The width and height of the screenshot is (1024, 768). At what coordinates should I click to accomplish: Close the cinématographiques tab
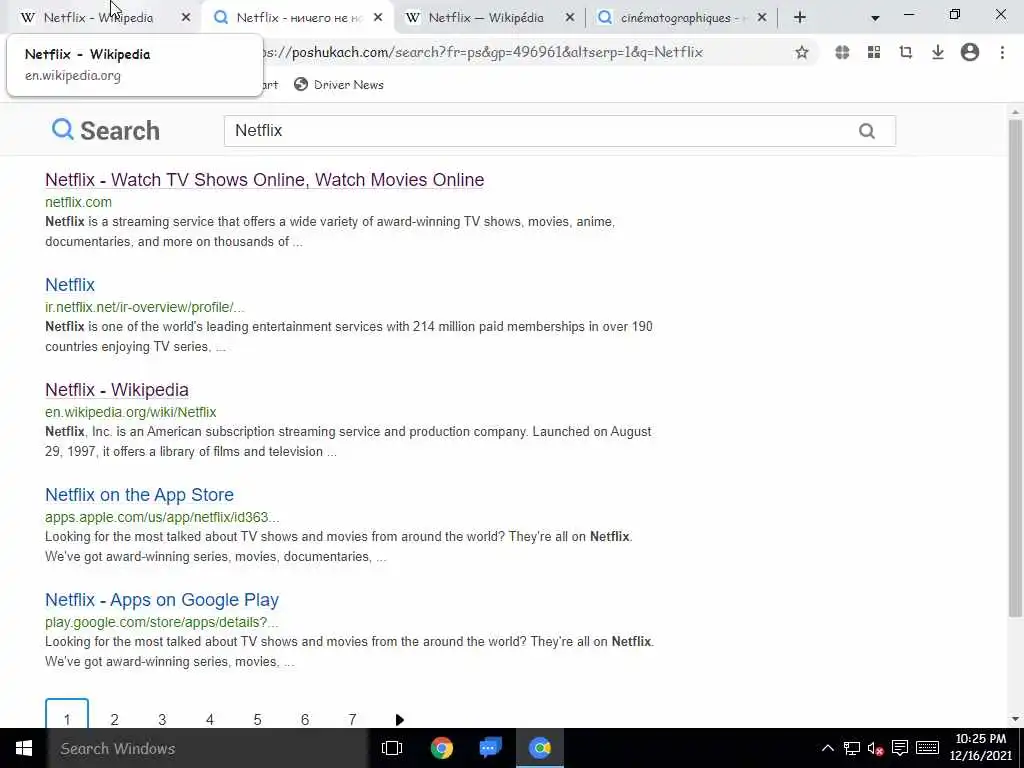pos(762,18)
